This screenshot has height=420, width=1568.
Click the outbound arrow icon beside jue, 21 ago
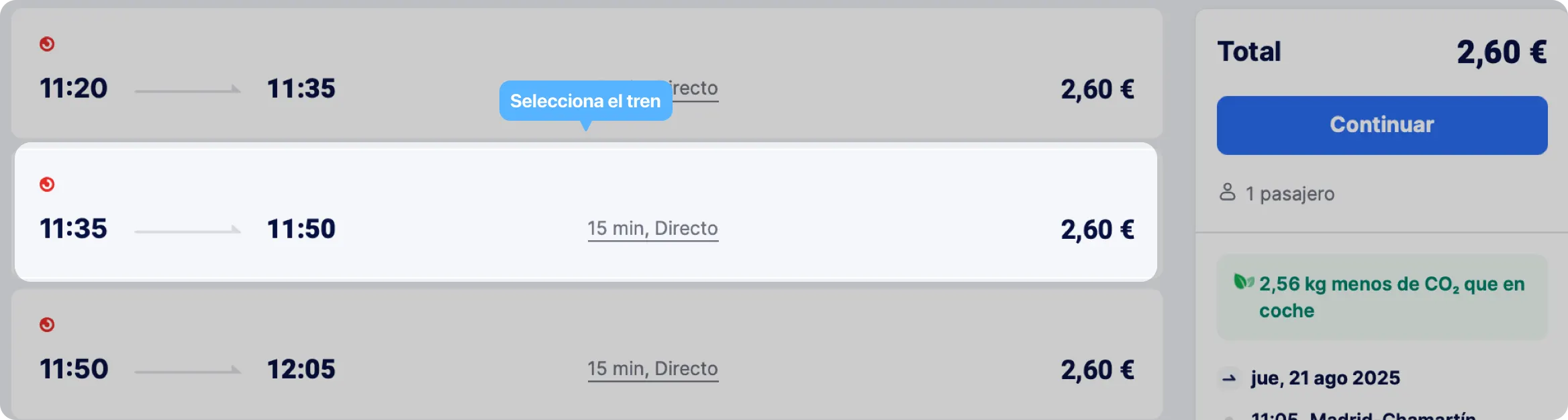click(1229, 378)
